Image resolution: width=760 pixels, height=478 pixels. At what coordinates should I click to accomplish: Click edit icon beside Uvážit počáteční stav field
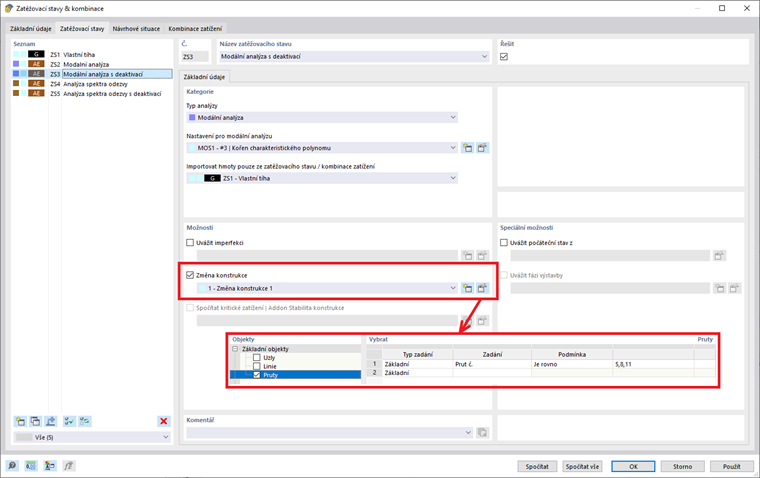(x=719, y=255)
